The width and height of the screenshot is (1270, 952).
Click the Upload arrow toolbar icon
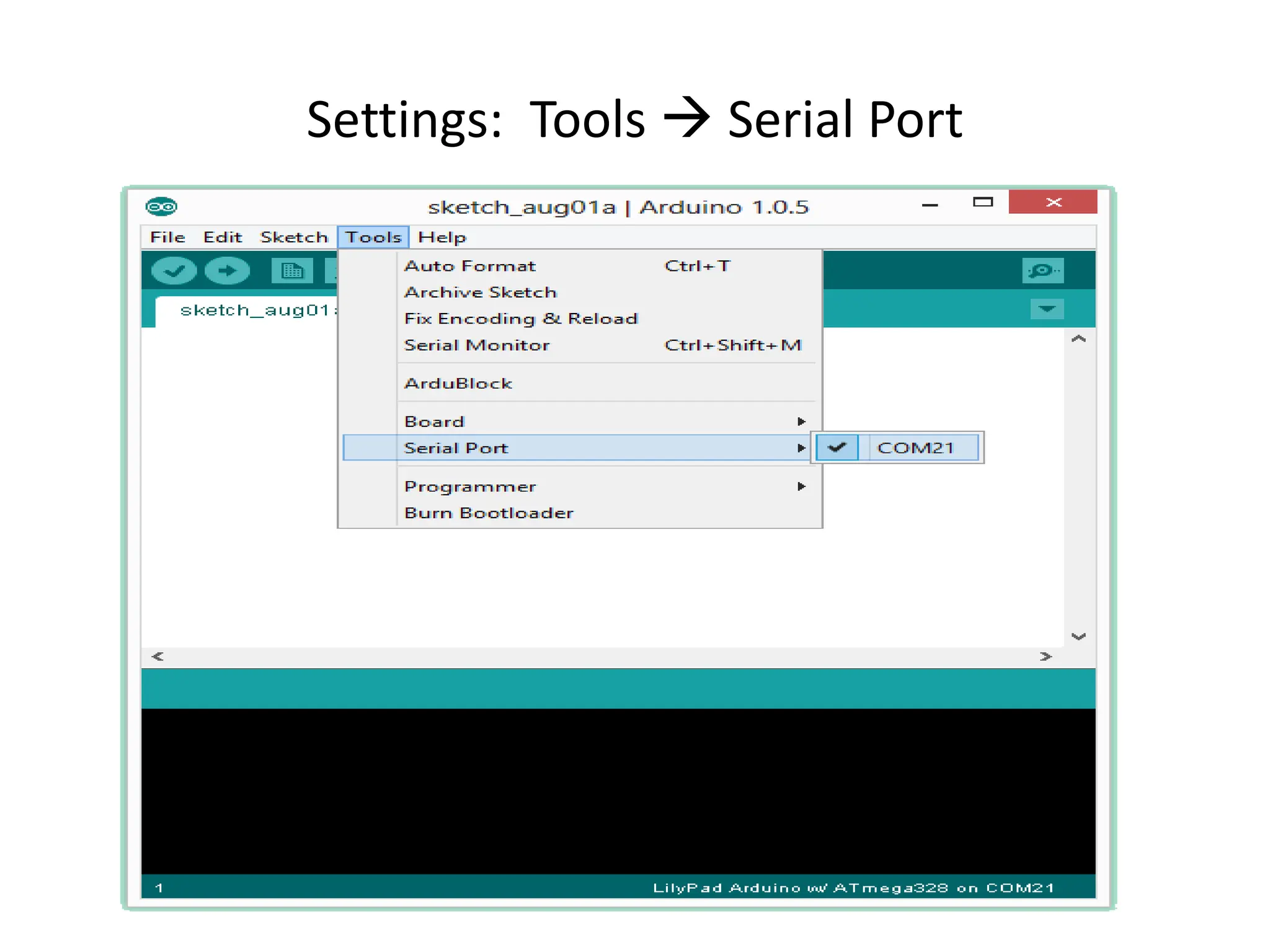click(228, 271)
